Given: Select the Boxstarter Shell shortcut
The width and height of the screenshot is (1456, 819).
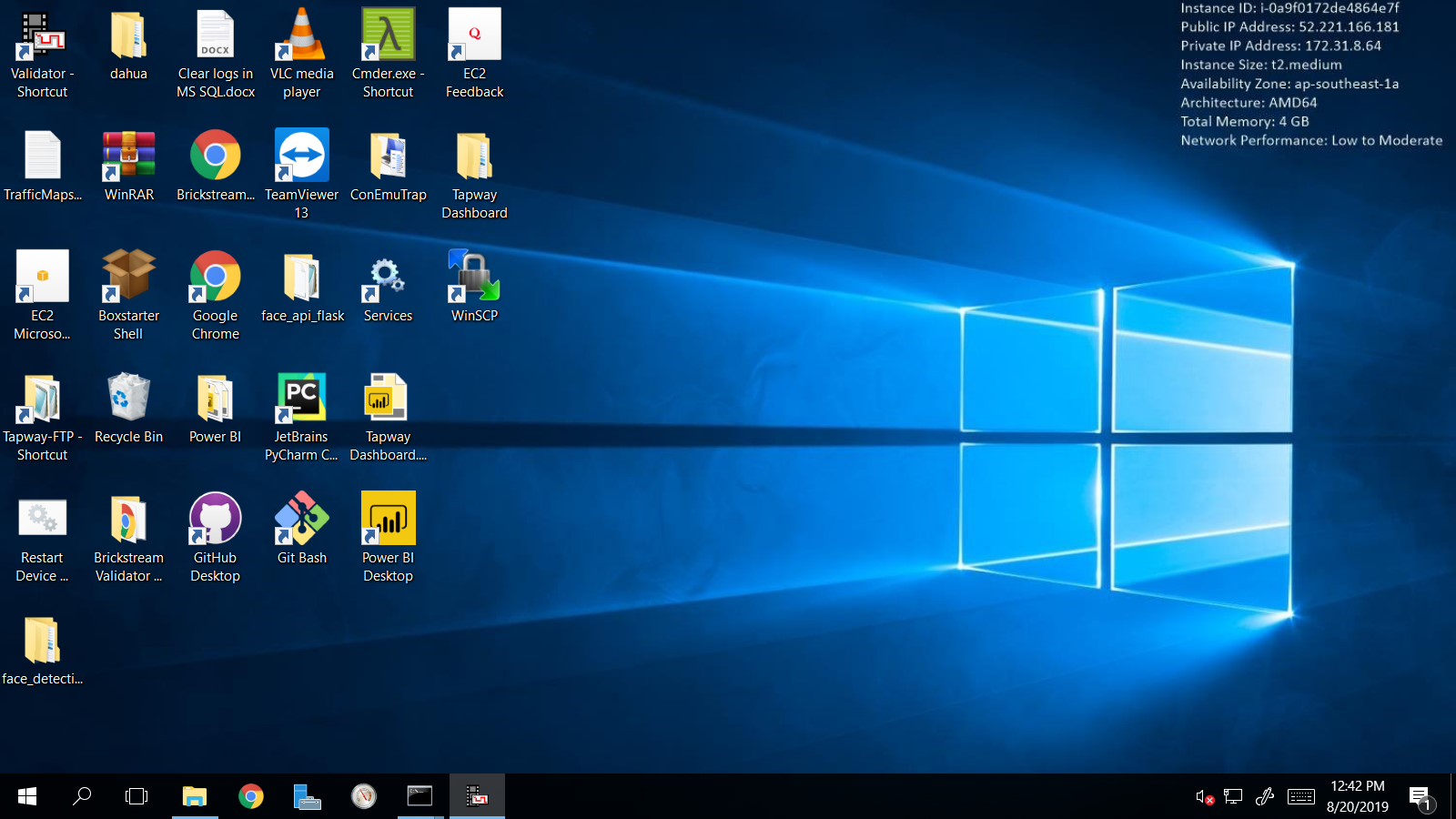Looking at the screenshot, I should point(129,297).
